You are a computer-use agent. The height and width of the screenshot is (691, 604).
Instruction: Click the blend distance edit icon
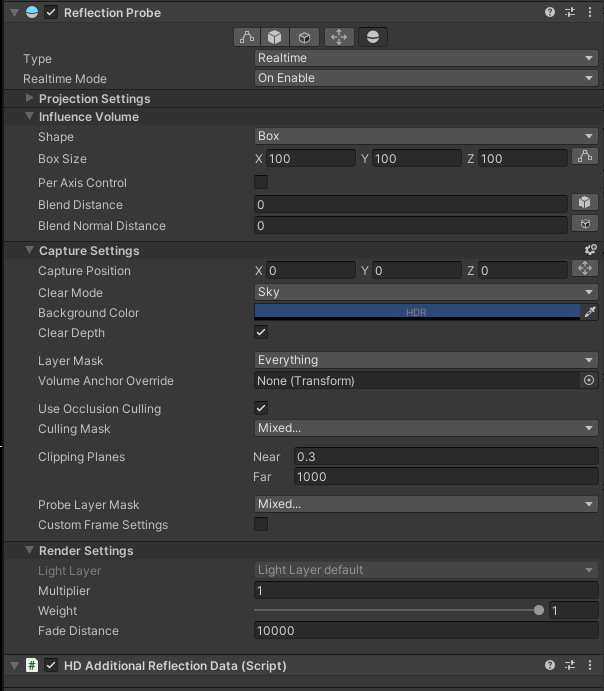click(x=585, y=203)
